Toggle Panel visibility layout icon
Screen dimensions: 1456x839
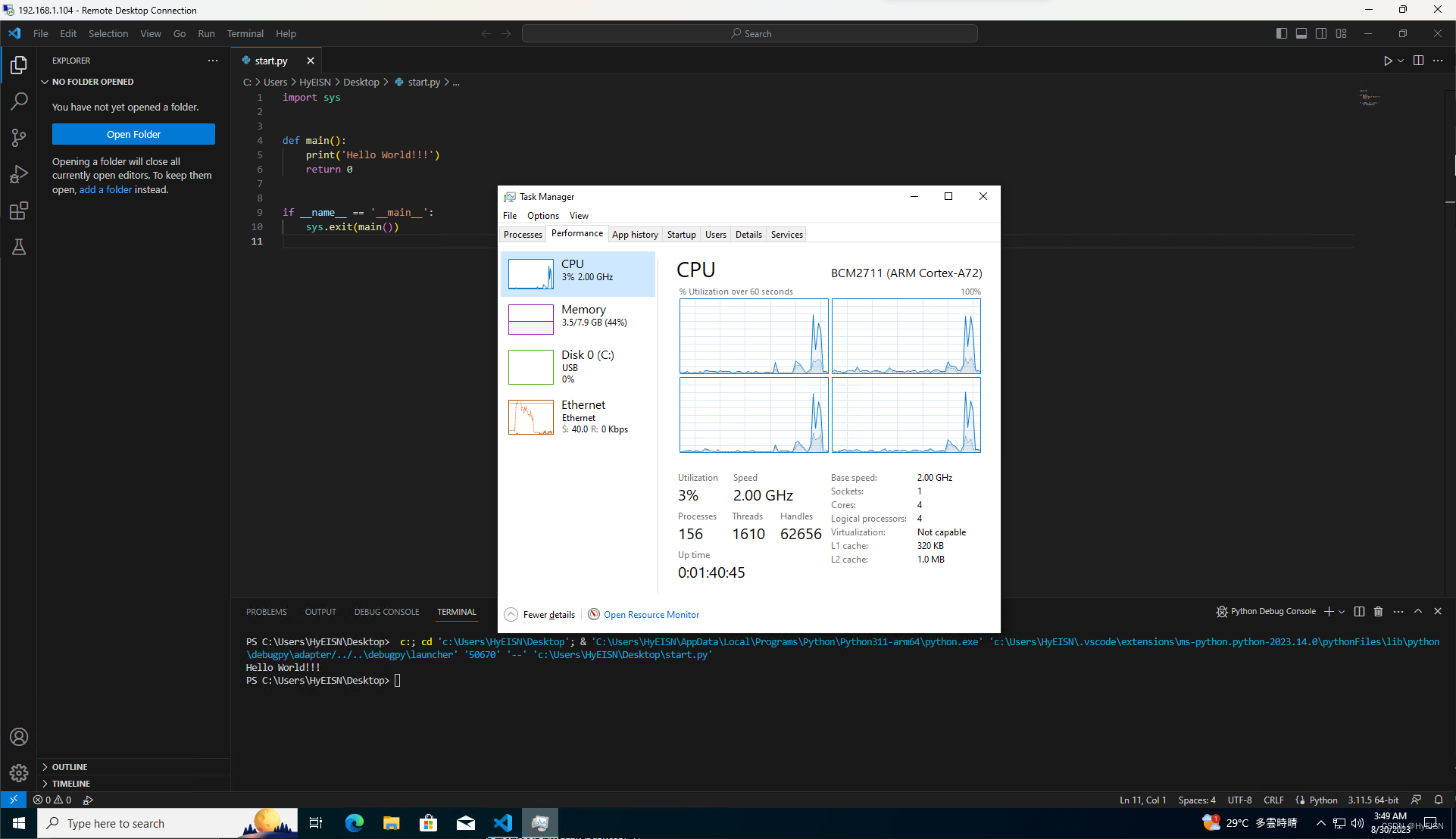[1301, 33]
